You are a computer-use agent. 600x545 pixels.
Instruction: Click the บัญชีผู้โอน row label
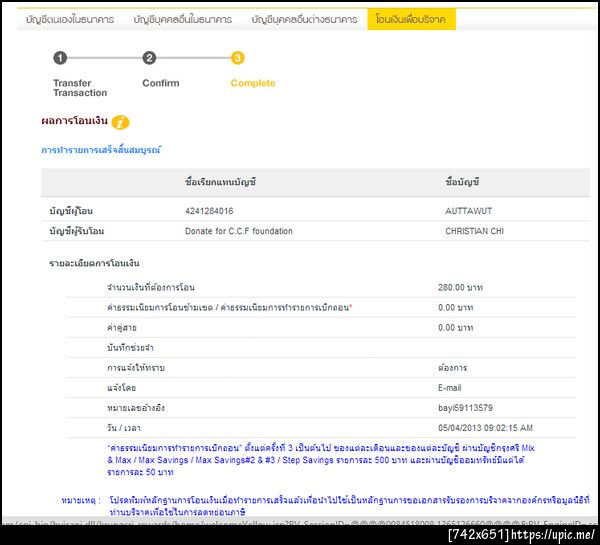click(x=71, y=211)
